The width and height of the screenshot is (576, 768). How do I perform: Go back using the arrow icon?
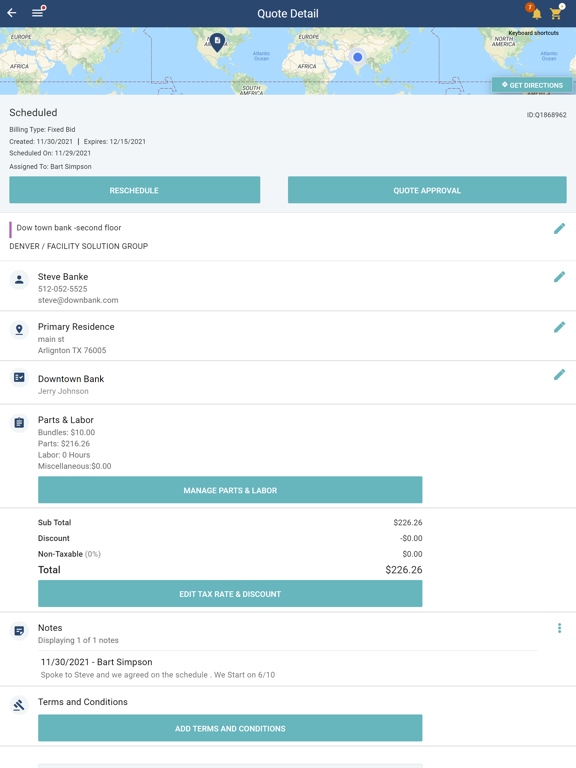point(12,13)
